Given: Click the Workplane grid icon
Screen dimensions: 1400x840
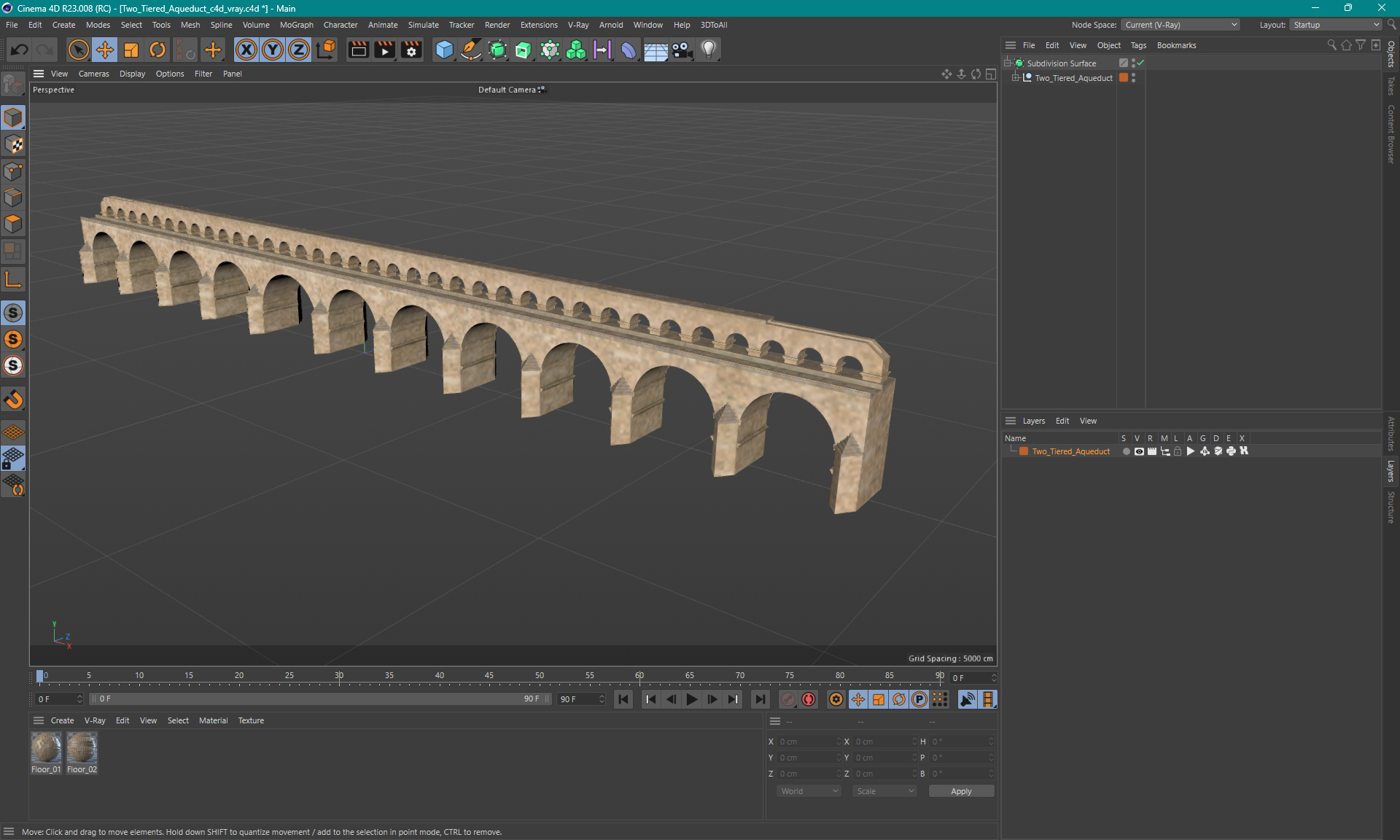Looking at the screenshot, I should point(13,432).
